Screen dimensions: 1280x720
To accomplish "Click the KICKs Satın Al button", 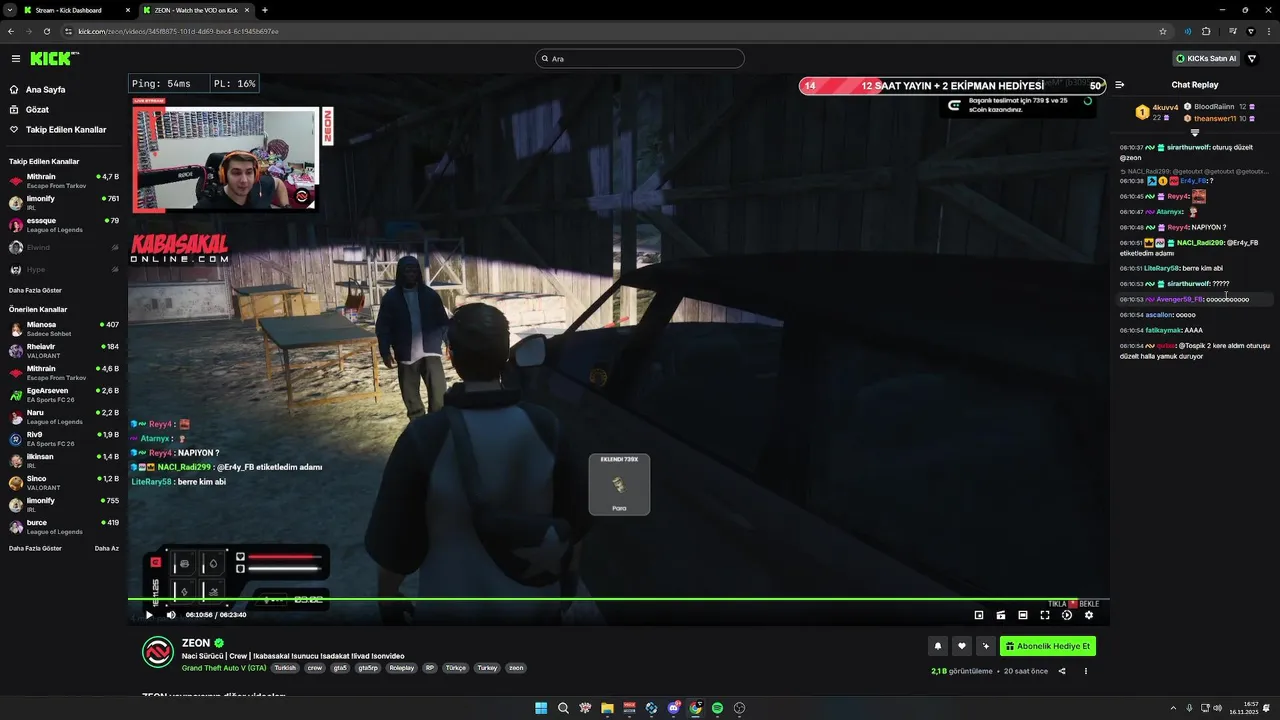I will point(1206,59).
